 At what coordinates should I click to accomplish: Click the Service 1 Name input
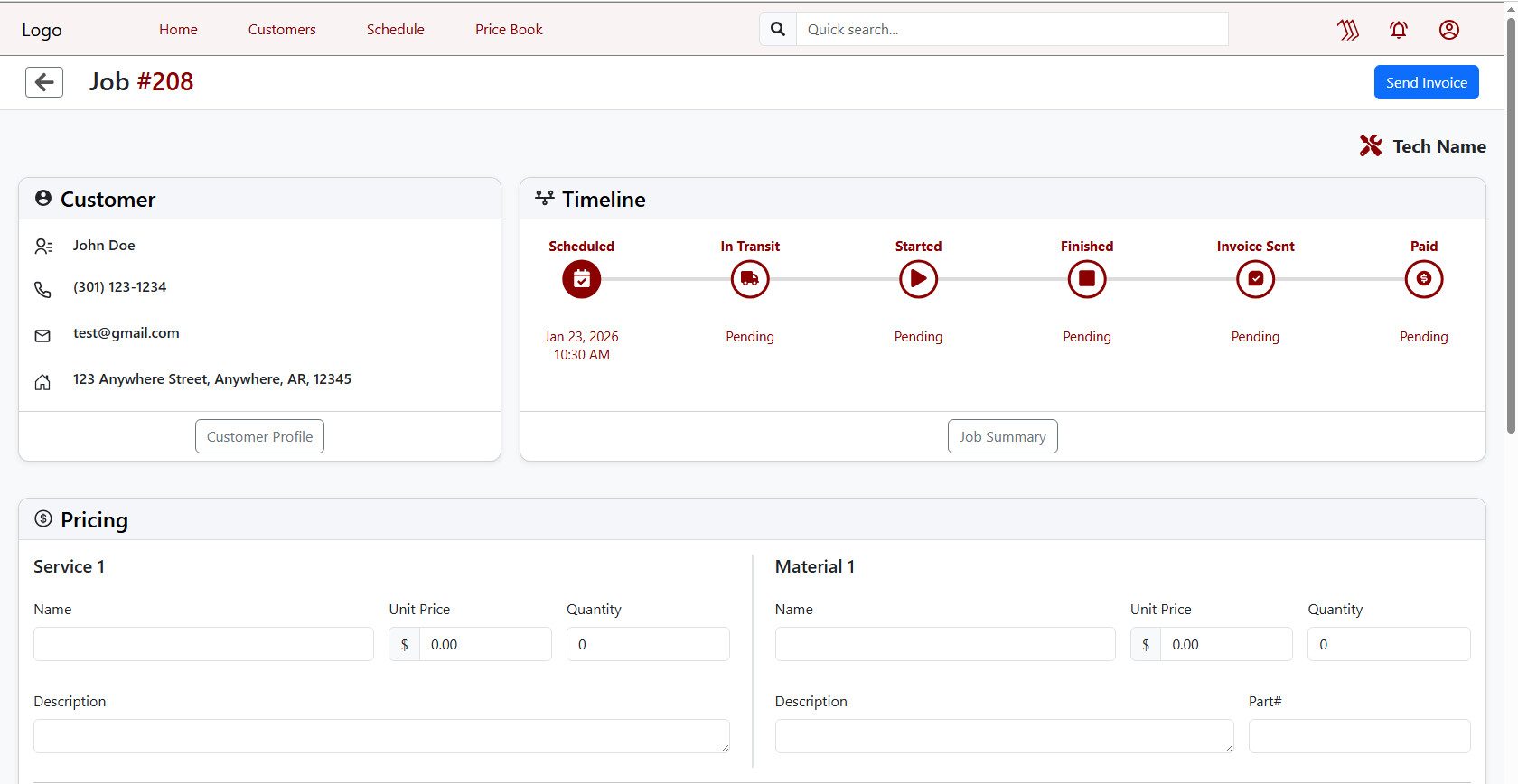tap(203, 644)
